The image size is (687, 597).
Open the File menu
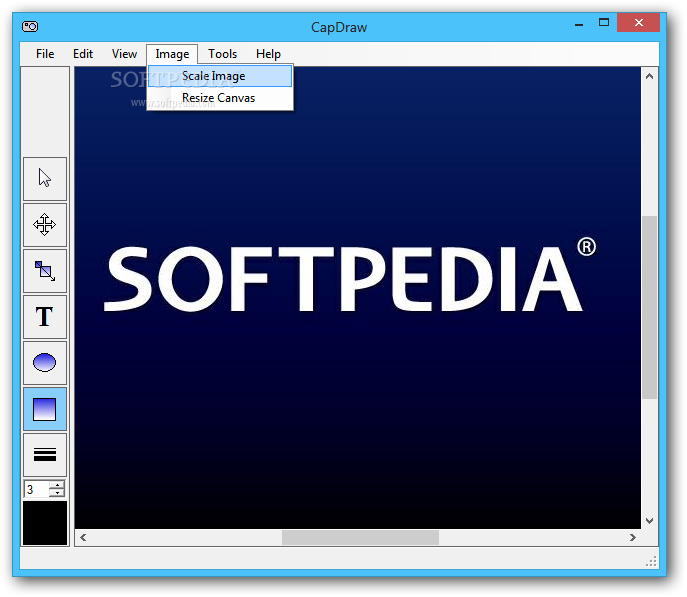click(45, 54)
